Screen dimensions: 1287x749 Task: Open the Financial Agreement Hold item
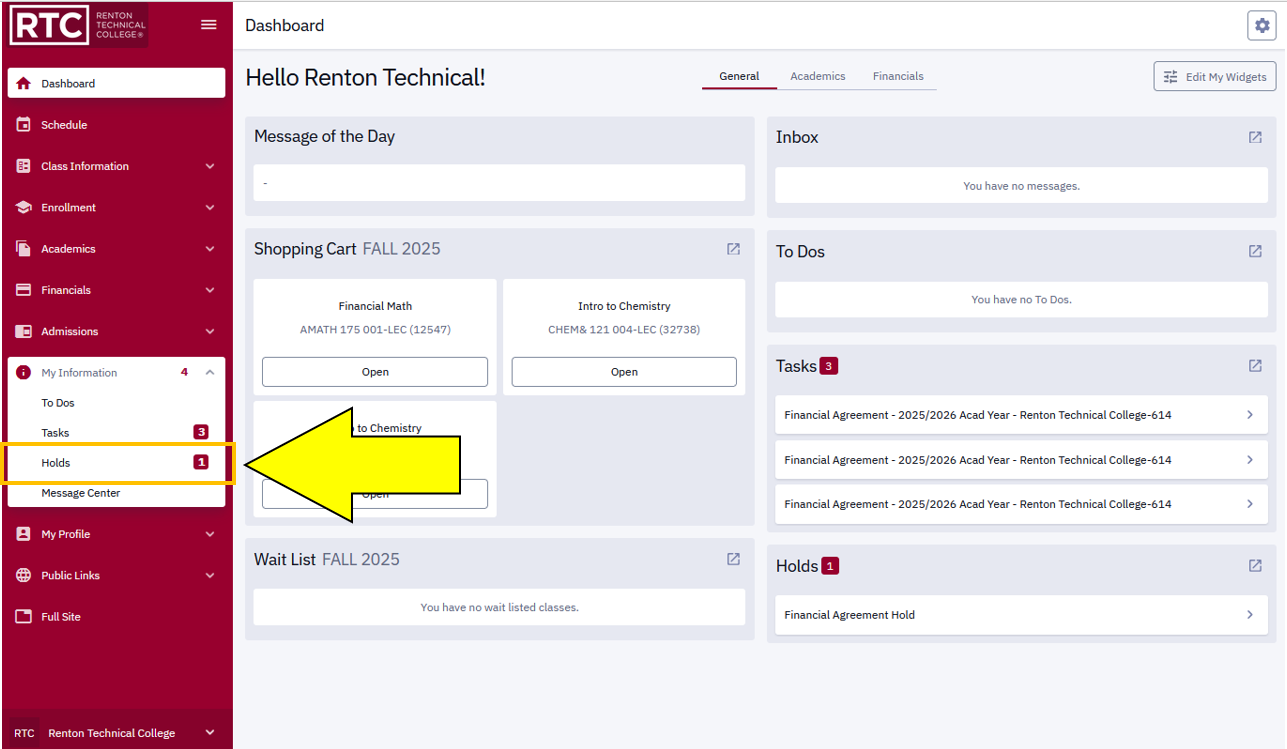[1020, 615]
